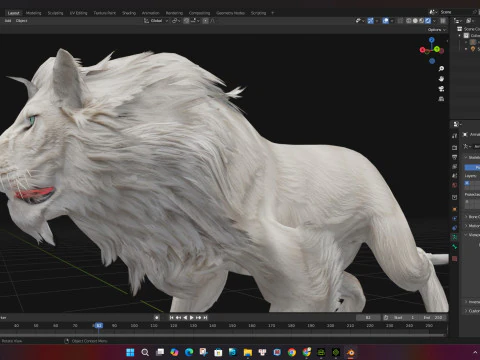480x360 pixels.
Task: Open the orange Object properties tab
Action: [x=455, y=209]
